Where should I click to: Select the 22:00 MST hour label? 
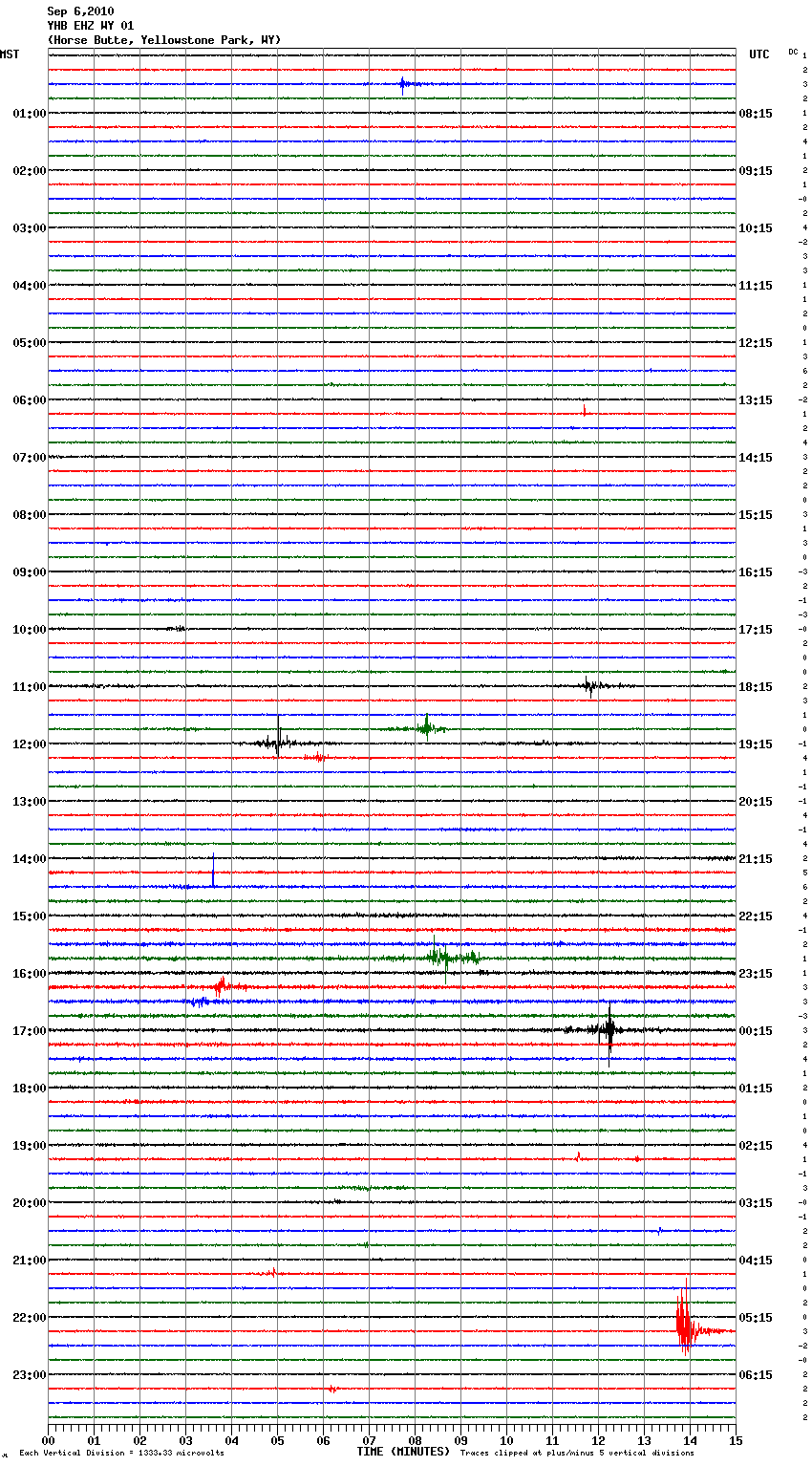click(x=30, y=1318)
